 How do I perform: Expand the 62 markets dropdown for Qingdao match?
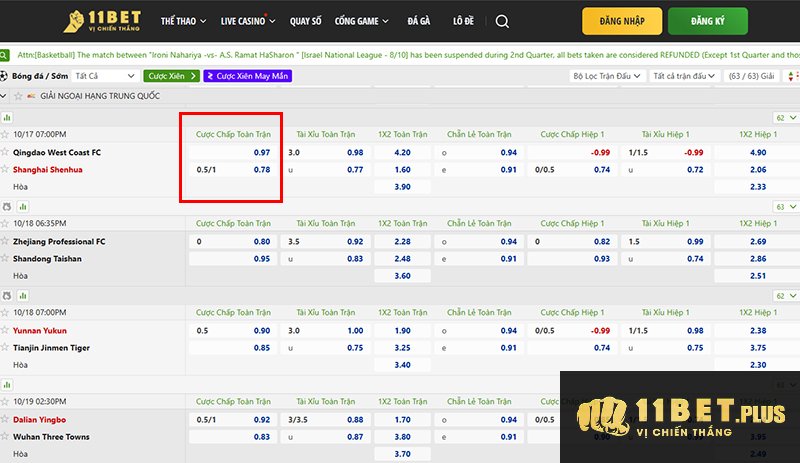coord(785,117)
